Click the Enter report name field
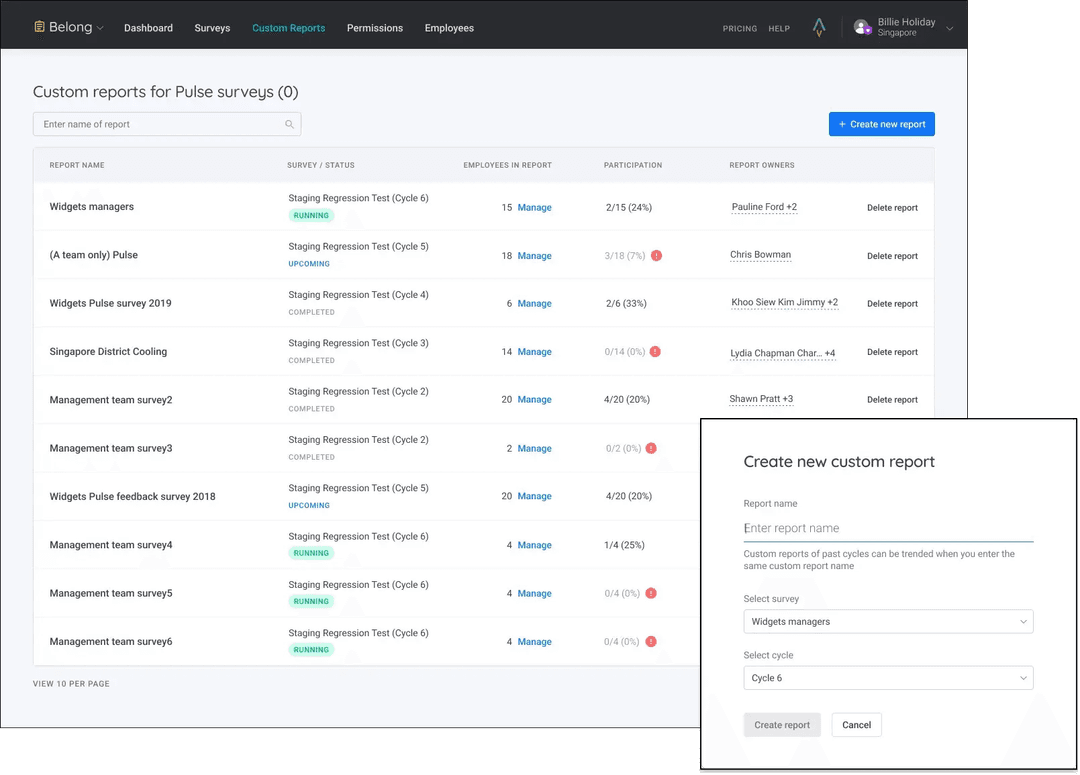 click(888, 528)
